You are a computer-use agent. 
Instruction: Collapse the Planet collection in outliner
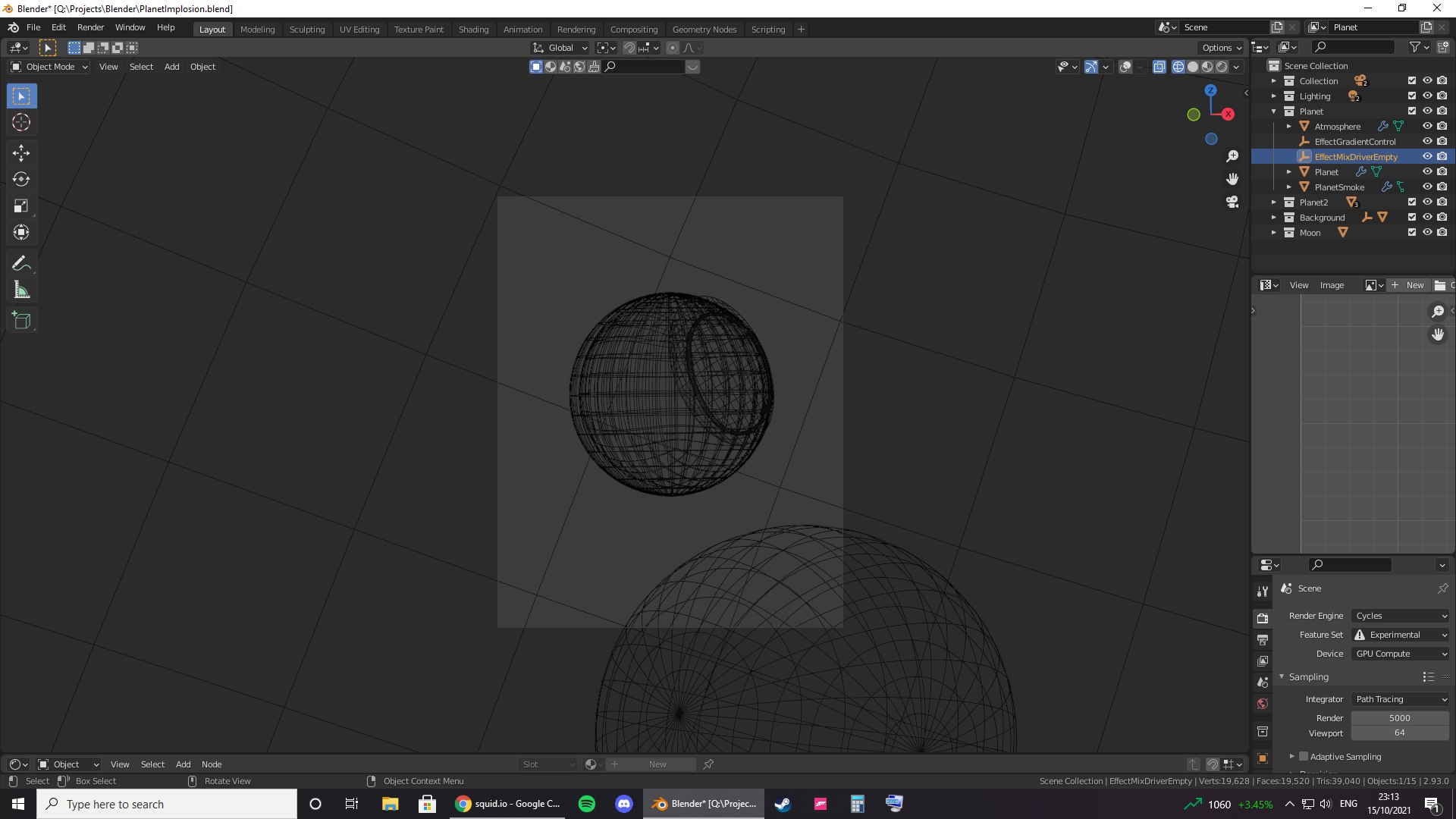[1274, 111]
